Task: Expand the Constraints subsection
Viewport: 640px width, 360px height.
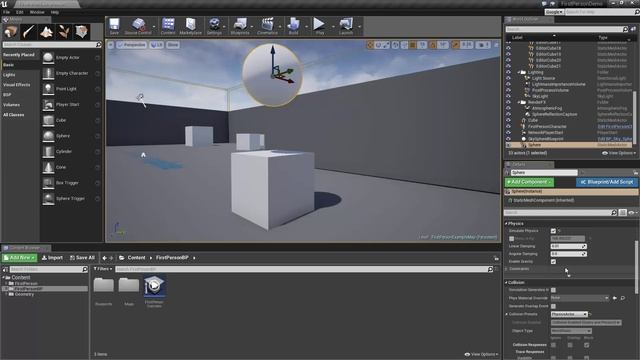Action: click(507, 269)
